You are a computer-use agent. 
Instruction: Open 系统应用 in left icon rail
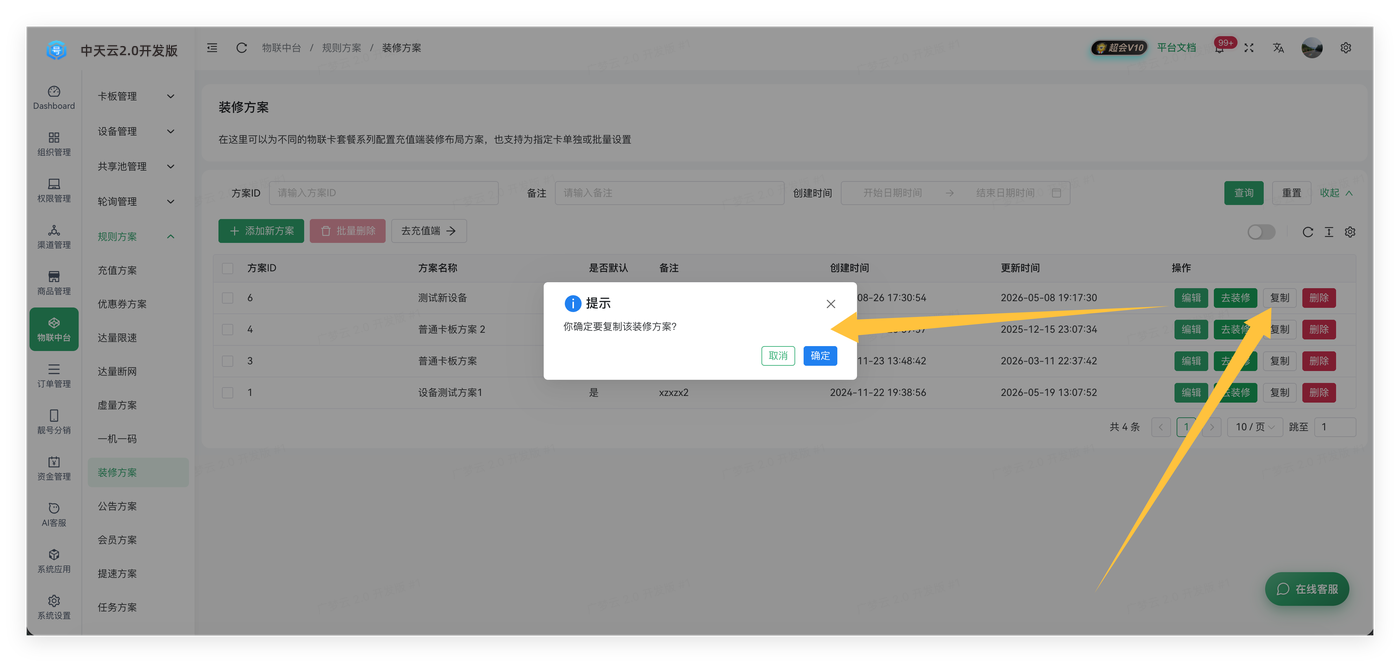(54, 561)
